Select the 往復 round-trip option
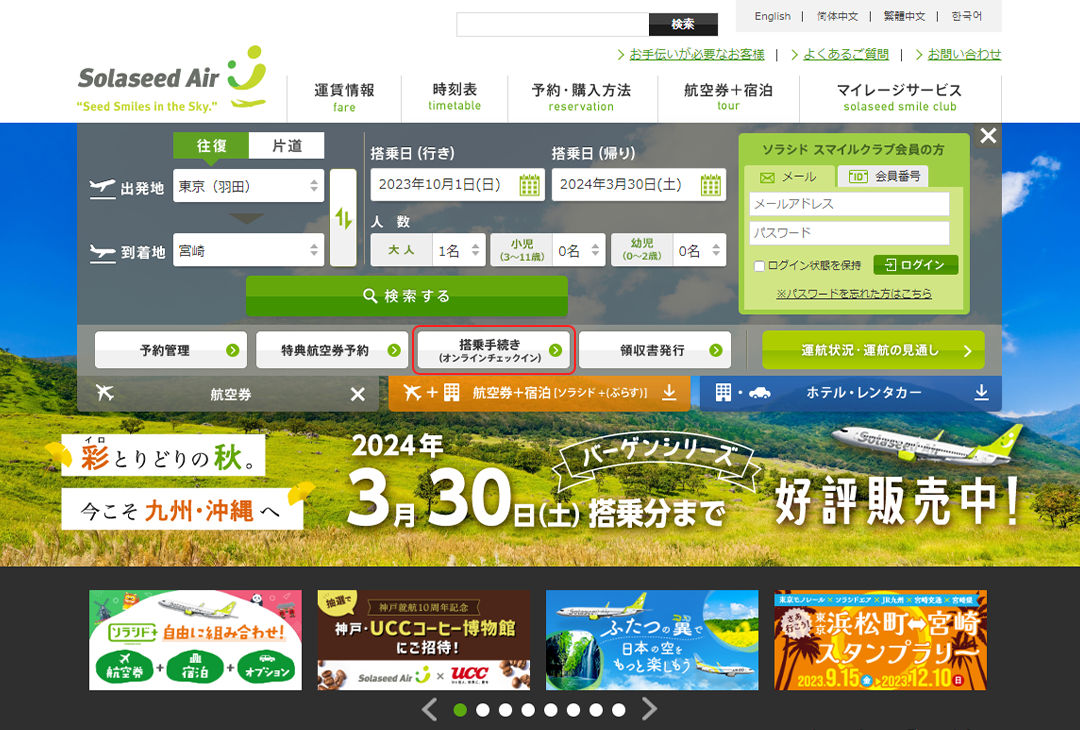 211,146
